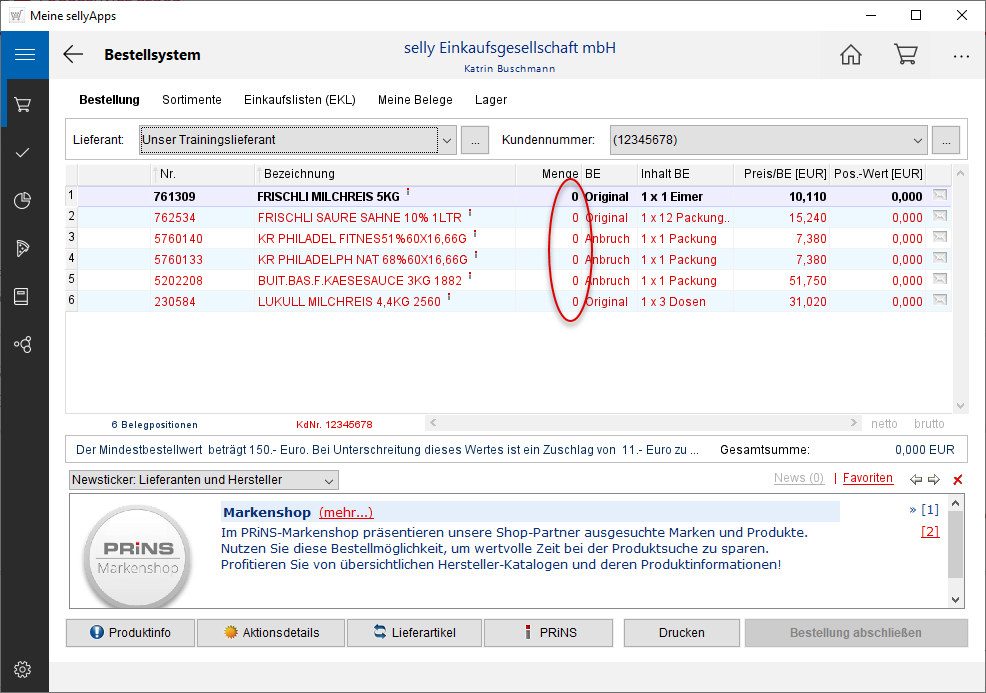Switch to the Sortimente tab
Image resolution: width=986 pixels, height=693 pixels.
pyautogui.click(x=192, y=100)
